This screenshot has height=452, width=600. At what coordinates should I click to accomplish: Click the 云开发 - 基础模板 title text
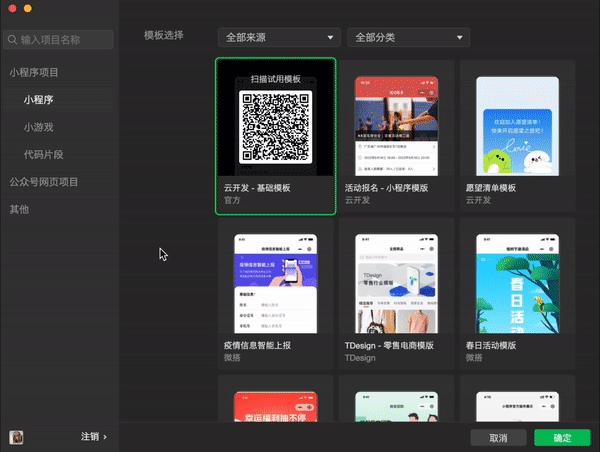257,188
